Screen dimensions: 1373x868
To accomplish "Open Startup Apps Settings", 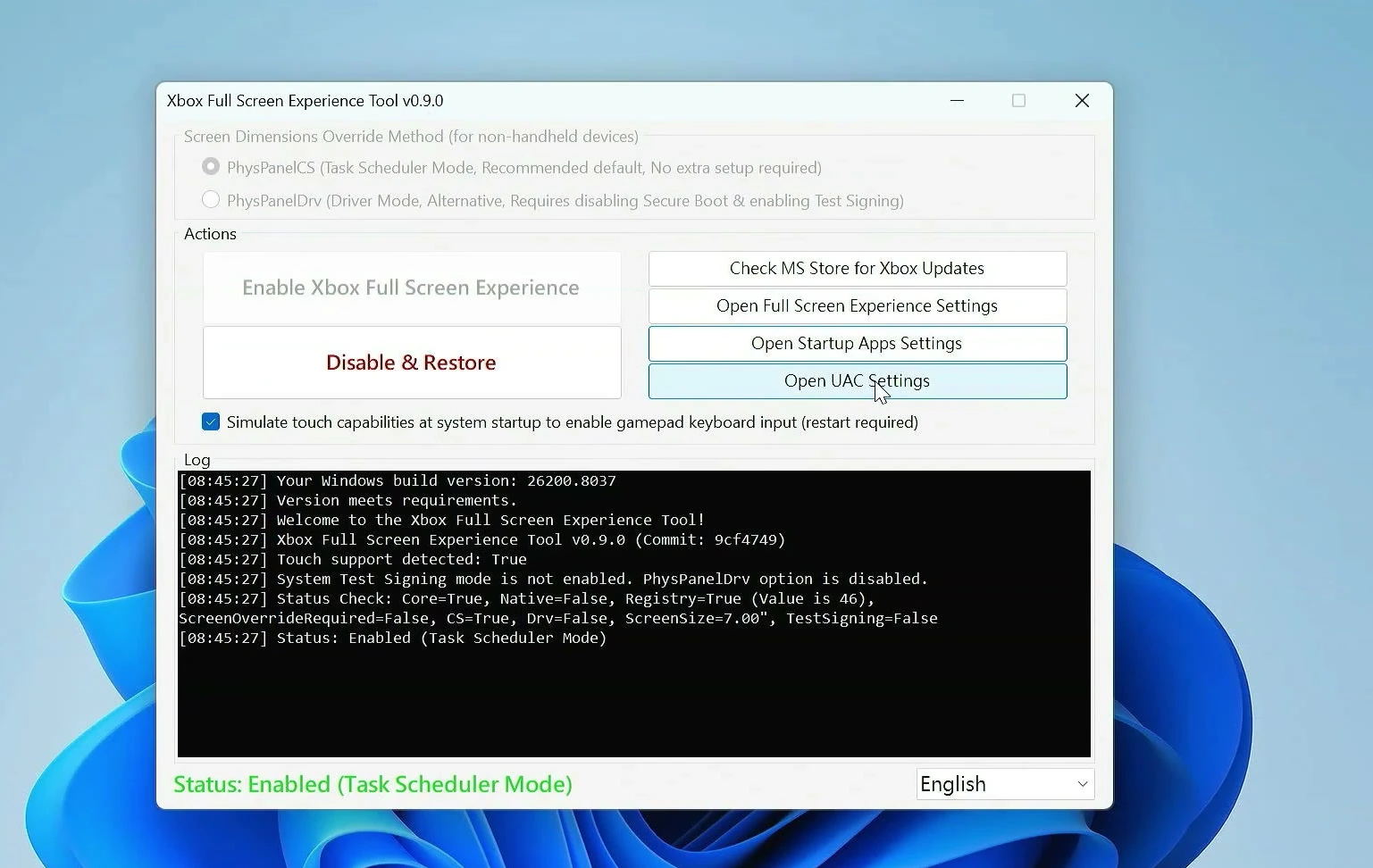I will [858, 344].
